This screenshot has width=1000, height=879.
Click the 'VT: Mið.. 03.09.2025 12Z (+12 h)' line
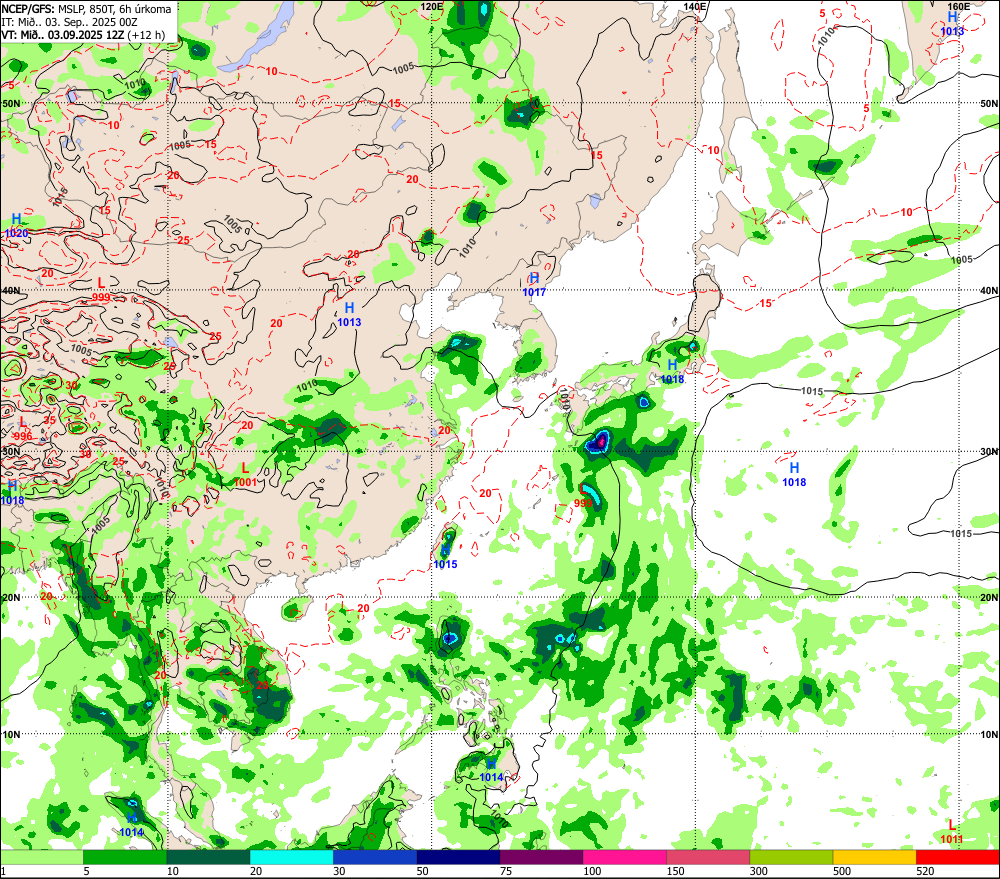coord(83,34)
